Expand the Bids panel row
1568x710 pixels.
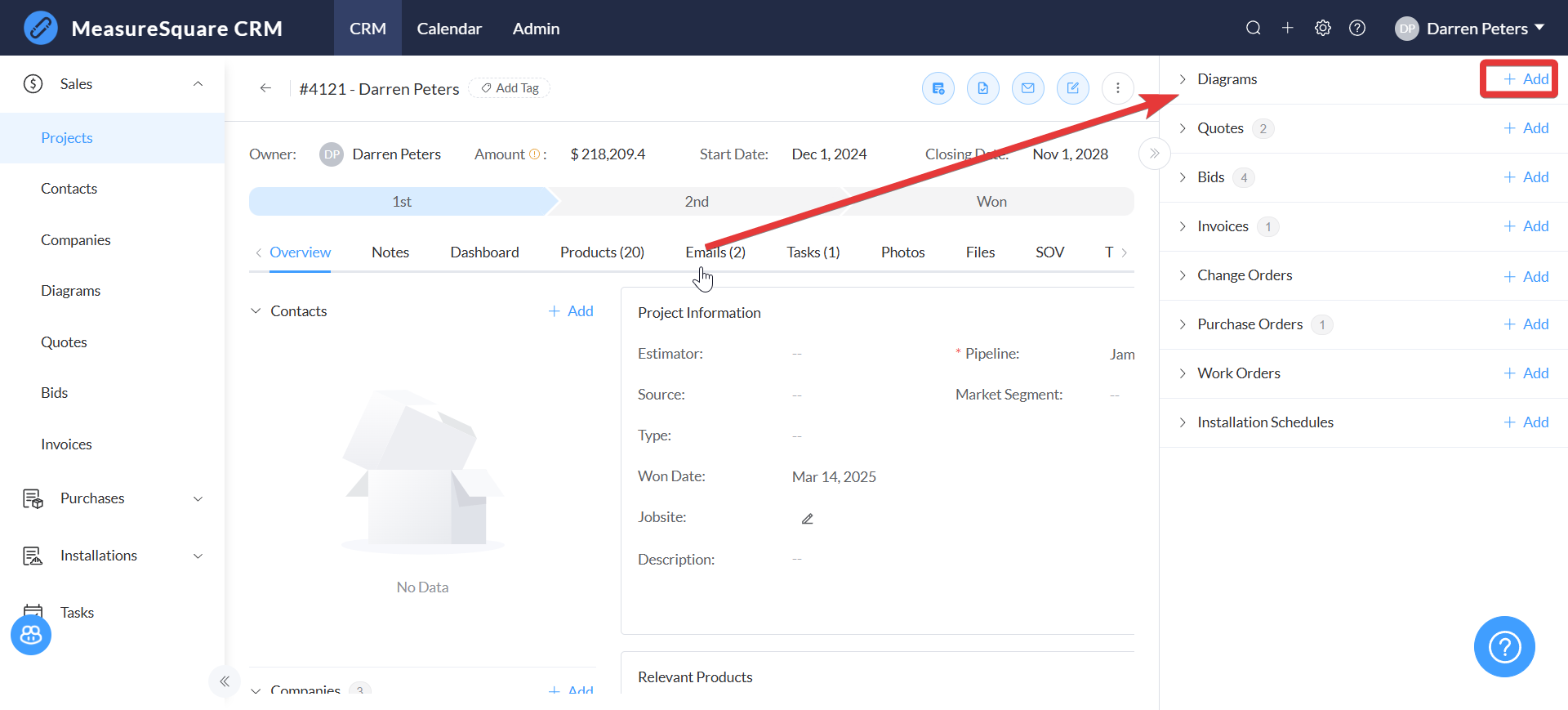[x=1183, y=177]
